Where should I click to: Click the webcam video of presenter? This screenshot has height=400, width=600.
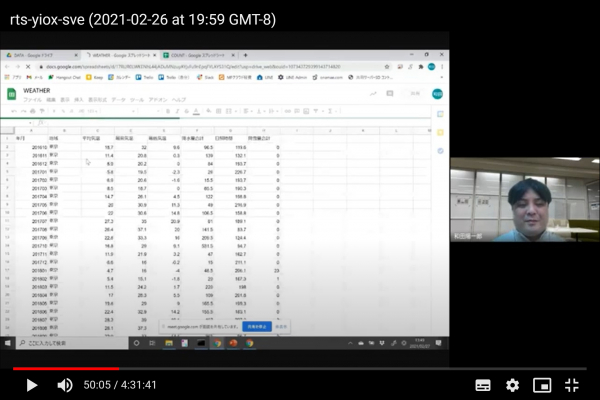click(x=525, y=200)
